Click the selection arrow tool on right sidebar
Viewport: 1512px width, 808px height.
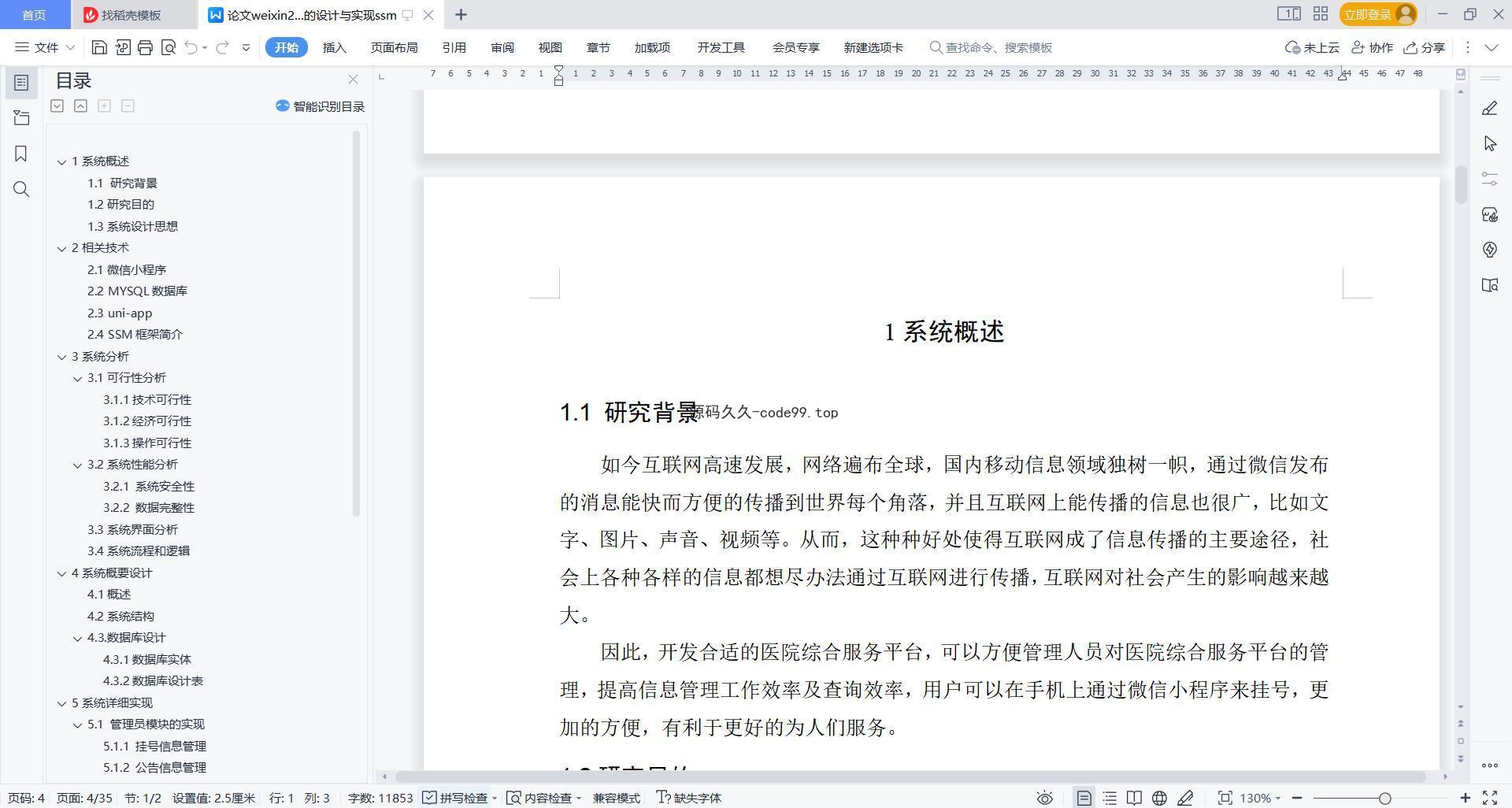pyautogui.click(x=1489, y=143)
